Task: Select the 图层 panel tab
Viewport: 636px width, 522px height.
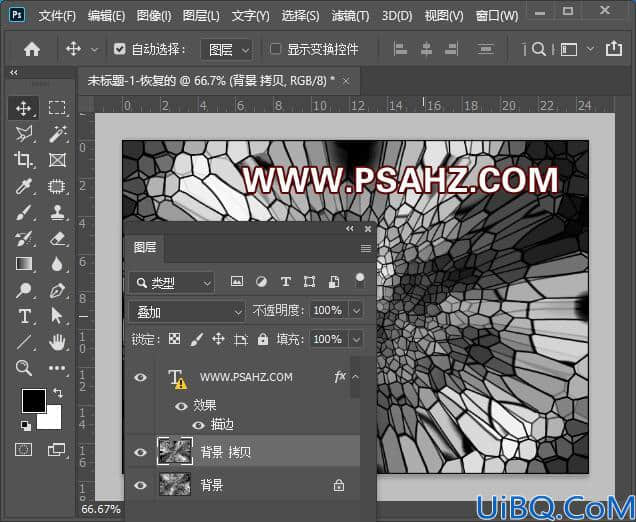Action: pos(145,247)
